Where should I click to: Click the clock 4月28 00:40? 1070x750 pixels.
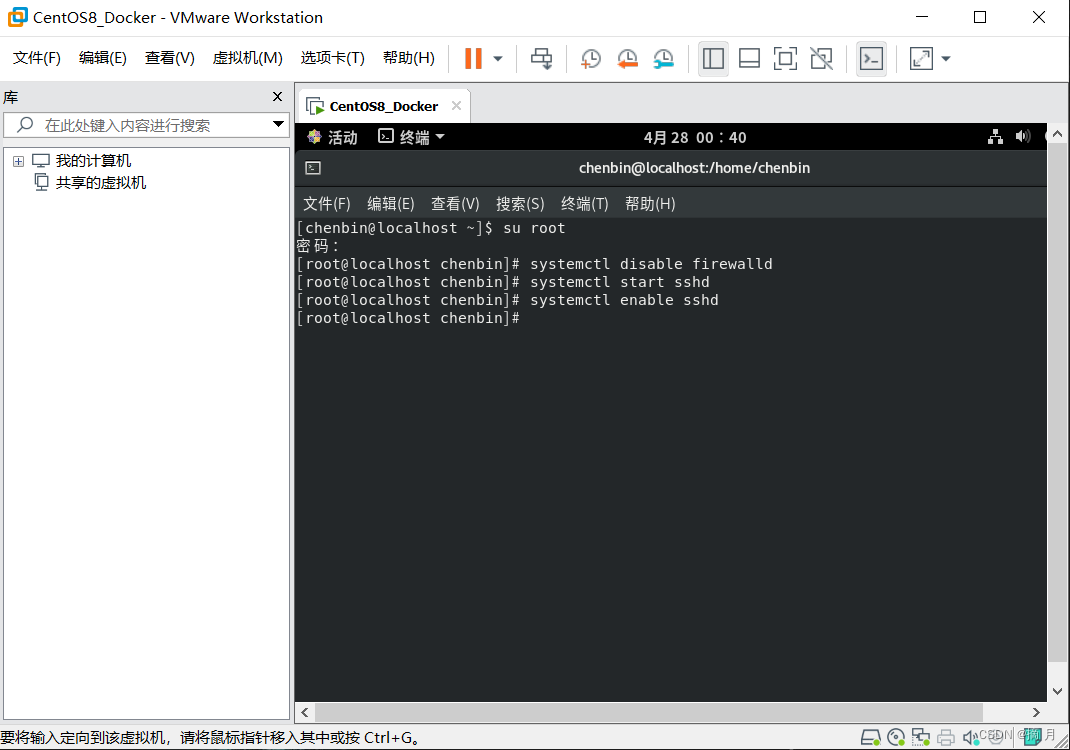[695, 138]
